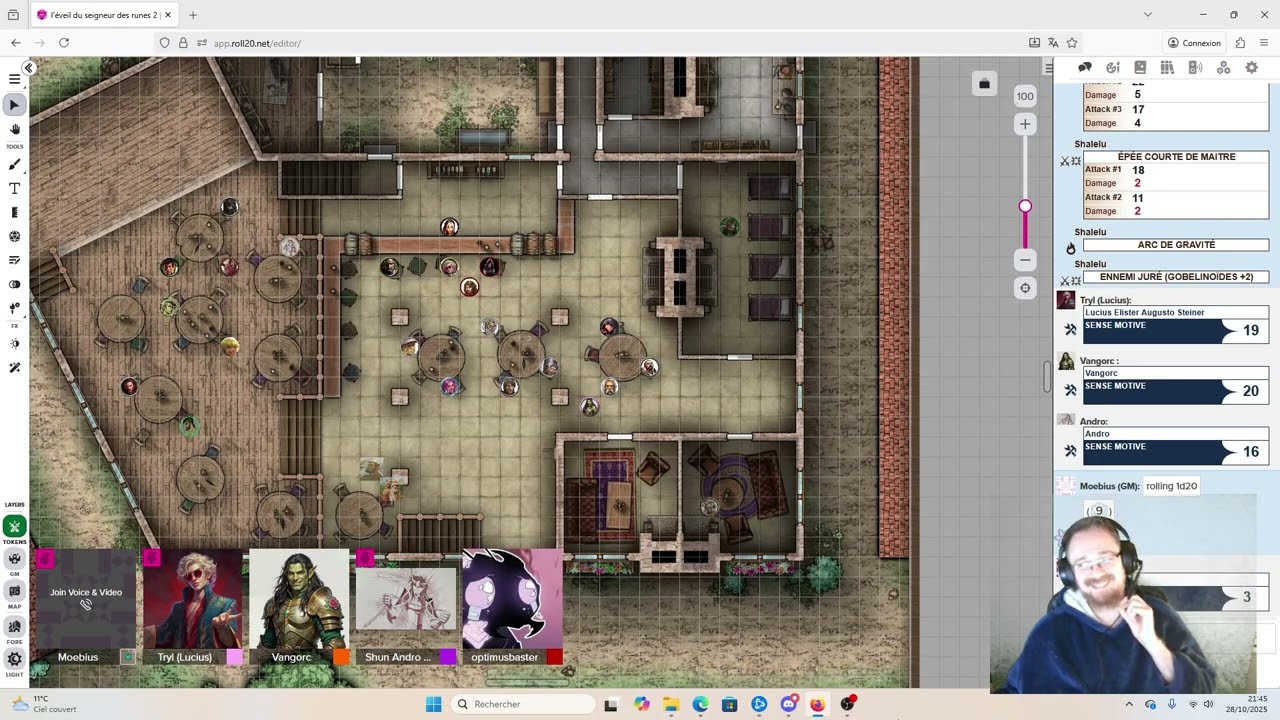The image size is (1280, 720).
Task: Click the fit-to-screen target button
Action: pyautogui.click(x=1025, y=288)
